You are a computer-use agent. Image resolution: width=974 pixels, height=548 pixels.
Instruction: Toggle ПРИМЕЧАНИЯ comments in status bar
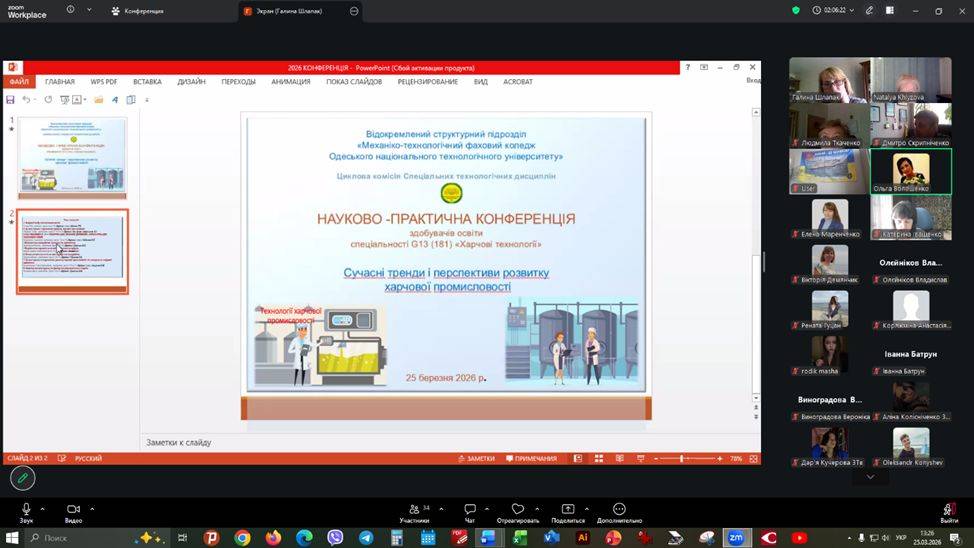tap(531, 458)
